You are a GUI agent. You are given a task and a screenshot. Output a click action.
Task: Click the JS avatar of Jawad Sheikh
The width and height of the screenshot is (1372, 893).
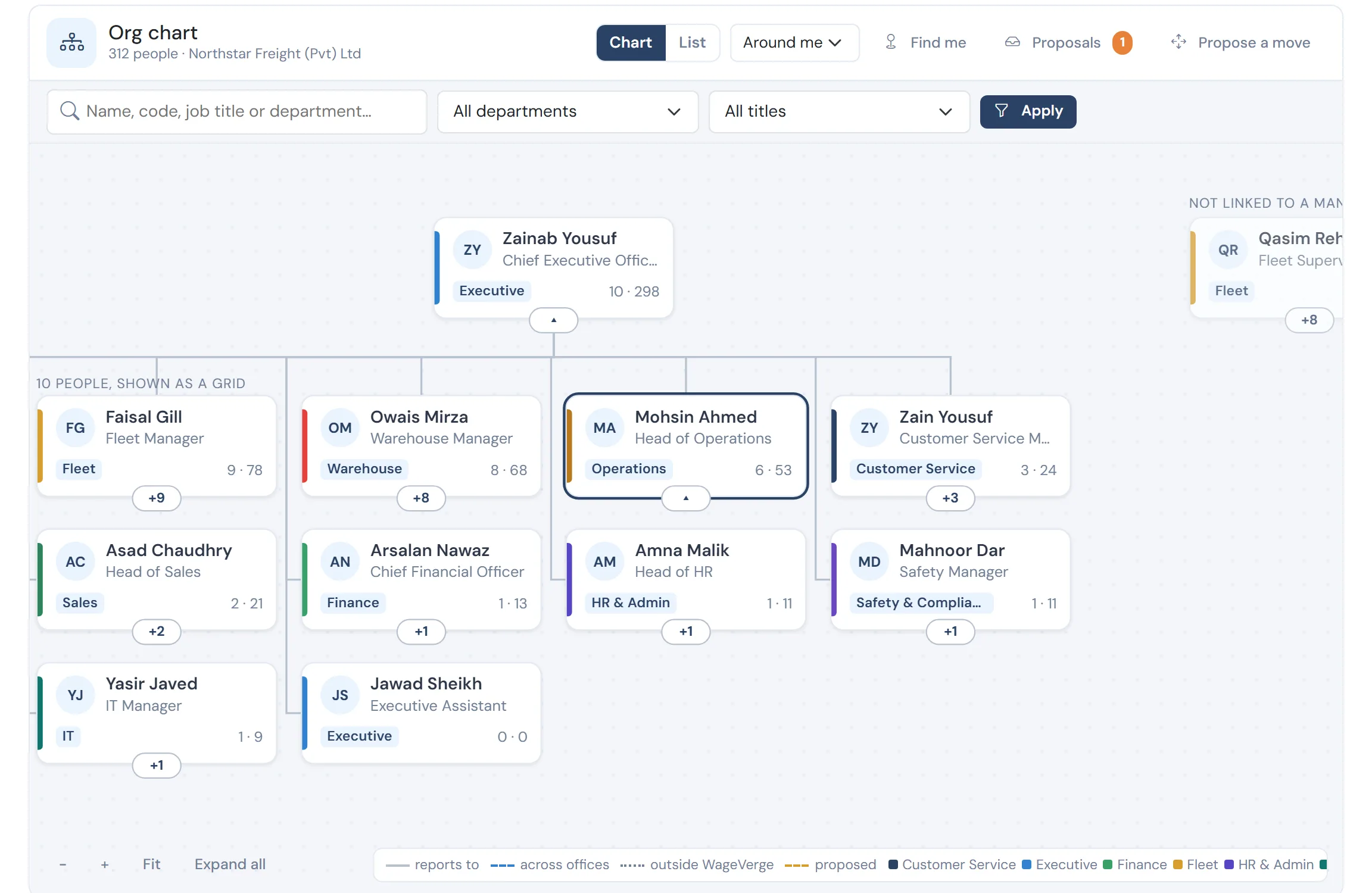[339, 695]
